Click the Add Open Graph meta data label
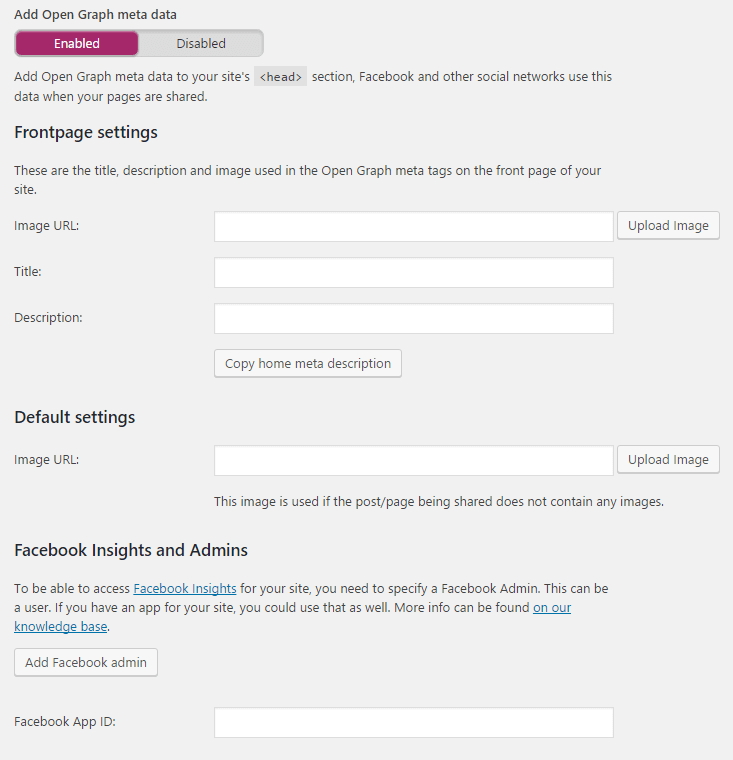Viewport: 733px width, 760px height. pyautogui.click(x=95, y=15)
